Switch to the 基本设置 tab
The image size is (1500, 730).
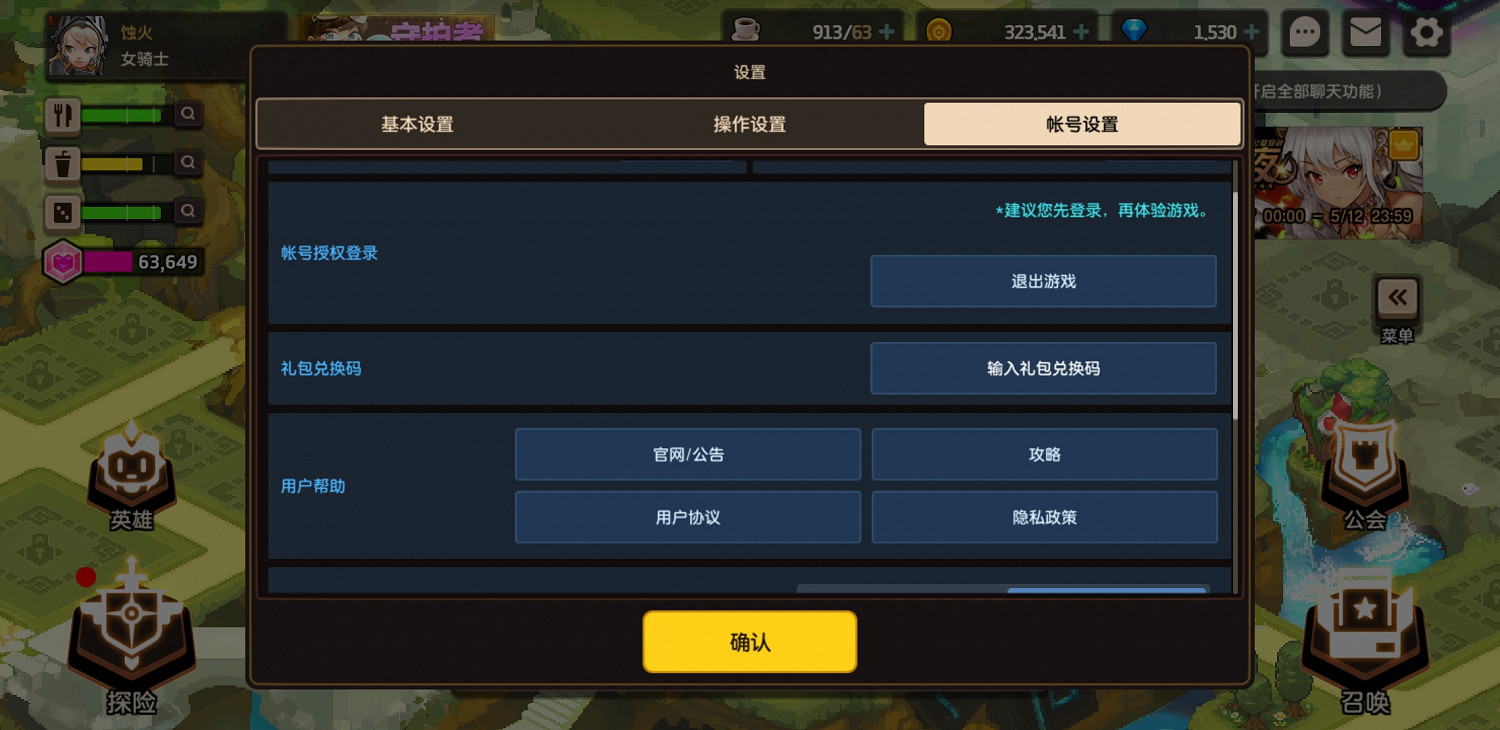click(417, 124)
